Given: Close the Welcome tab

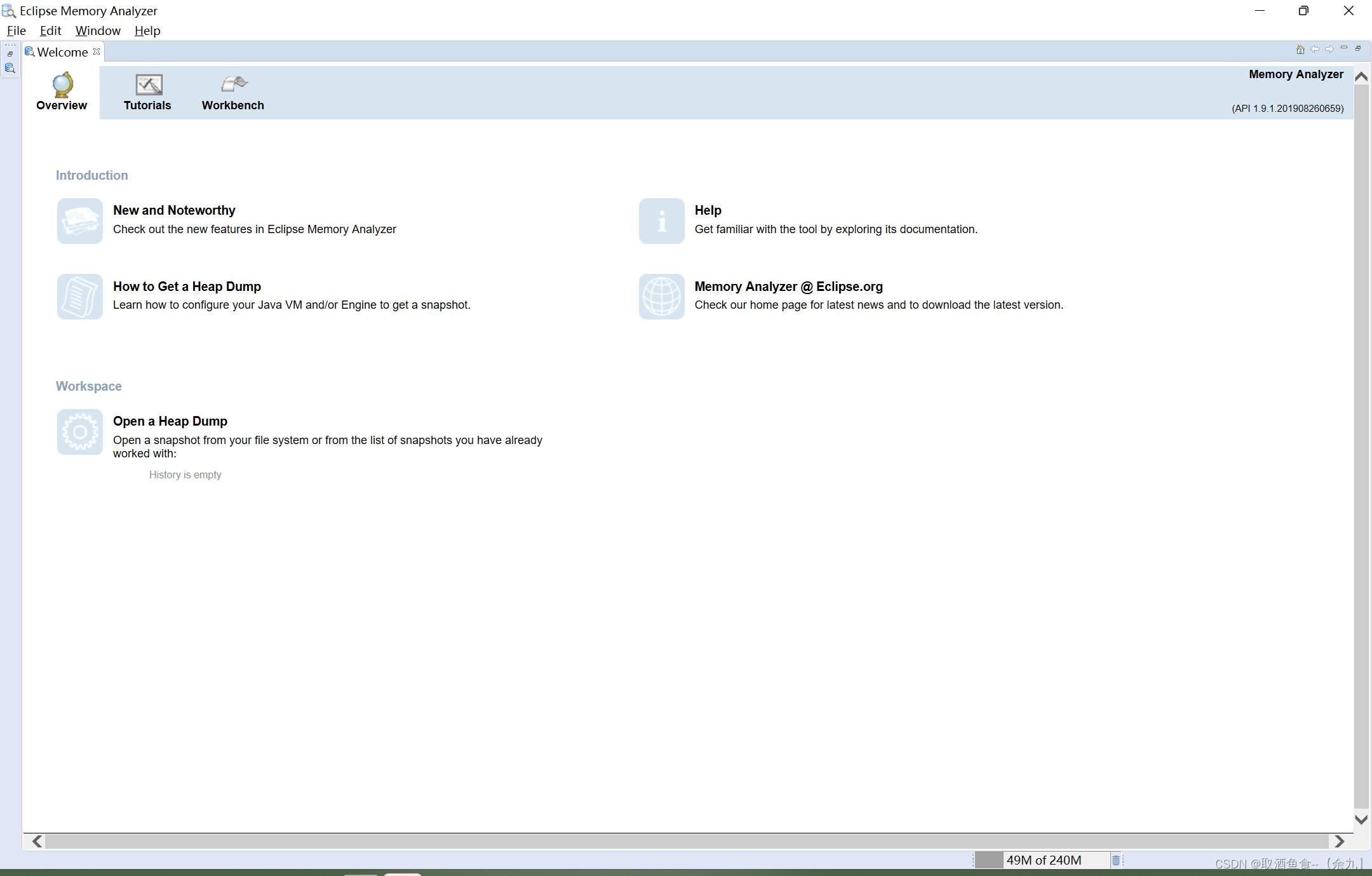Looking at the screenshot, I should coord(97,51).
